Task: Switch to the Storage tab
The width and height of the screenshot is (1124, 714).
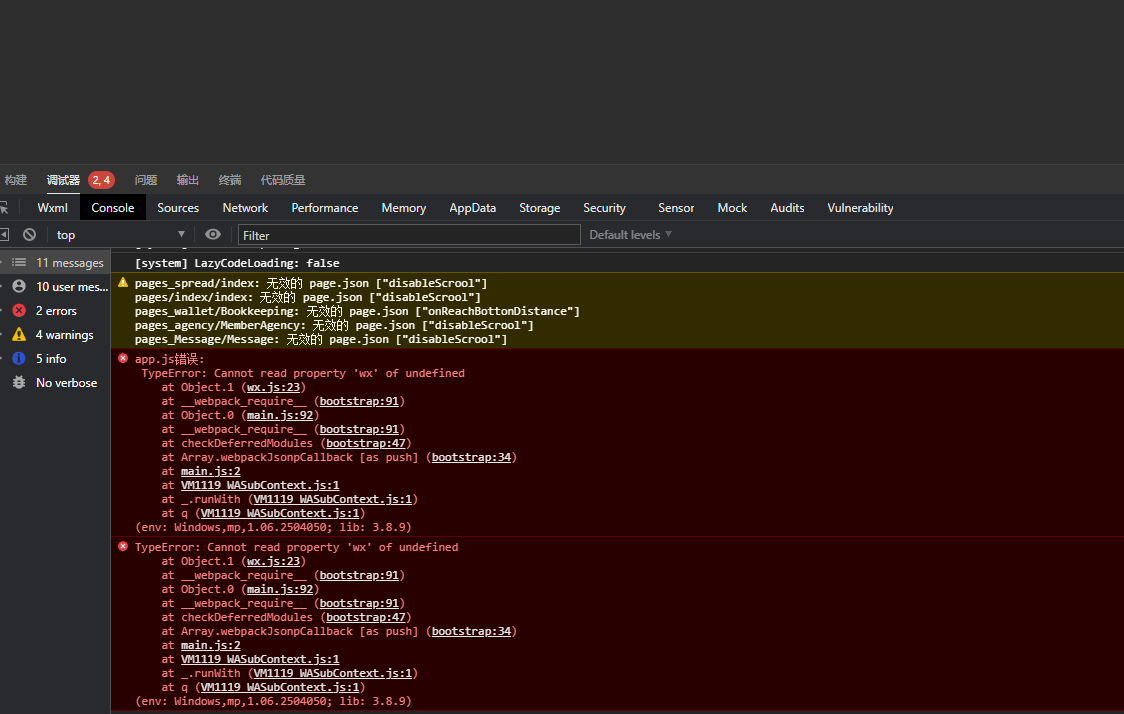Action: pos(540,208)
